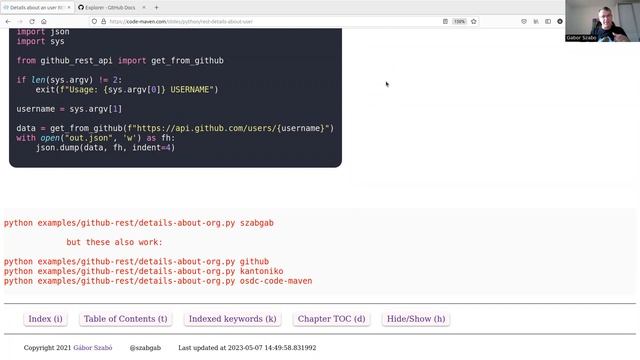Click the 'but these also work:' text

(x=114, y=242)
